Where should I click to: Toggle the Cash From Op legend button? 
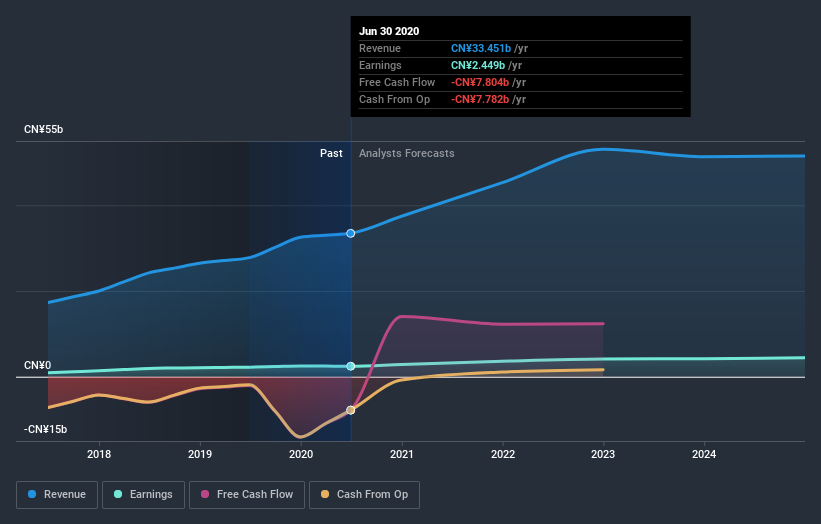coord(364,495)
